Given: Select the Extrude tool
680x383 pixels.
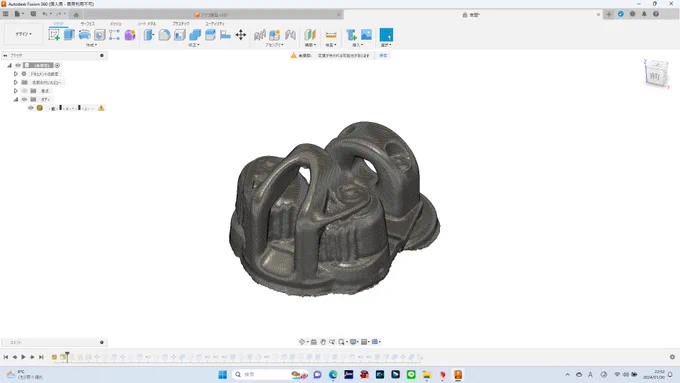Looking at the screenshot, I should click(69, 35).
